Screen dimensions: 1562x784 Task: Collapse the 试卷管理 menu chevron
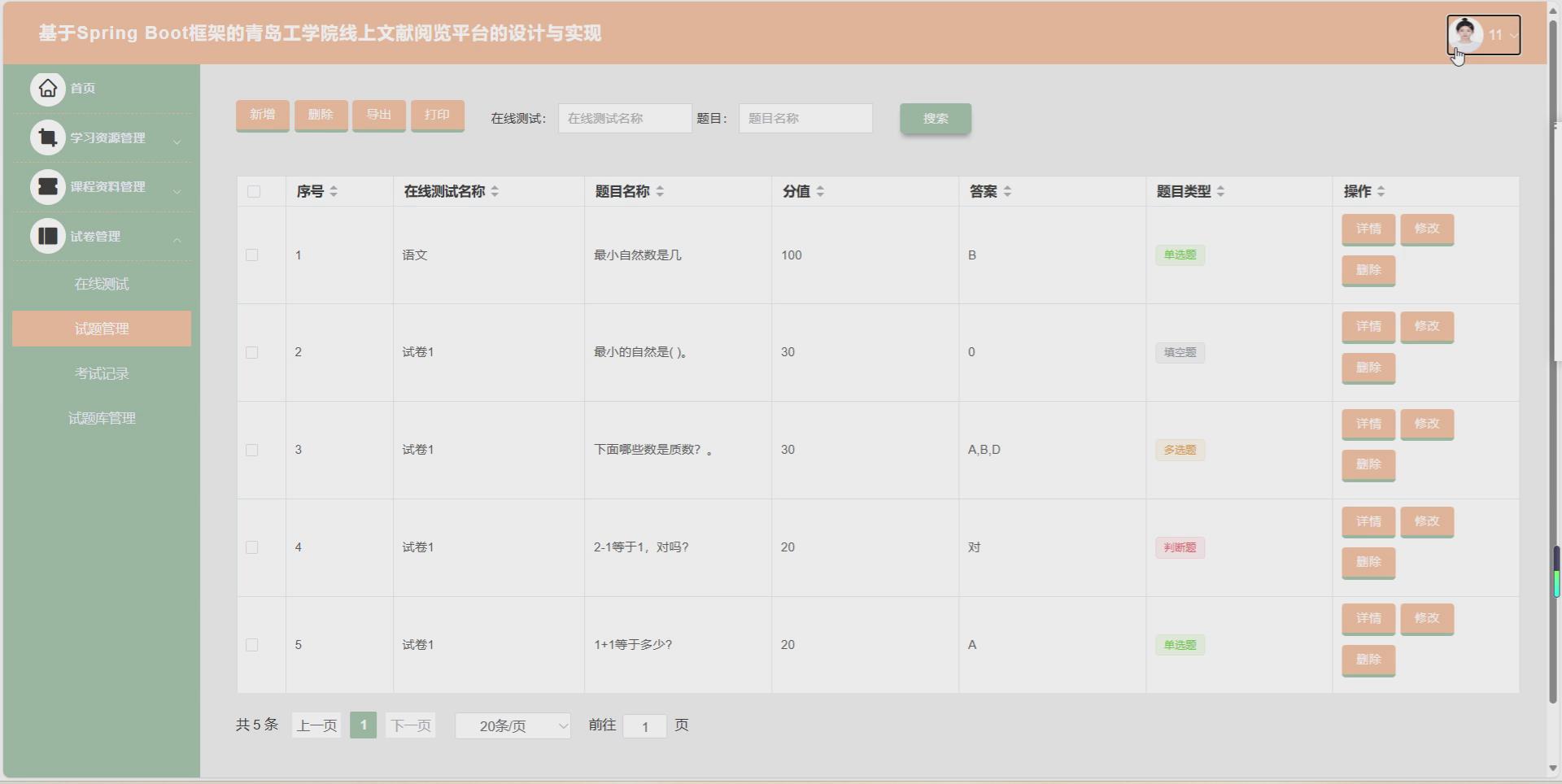pos(177,240)
